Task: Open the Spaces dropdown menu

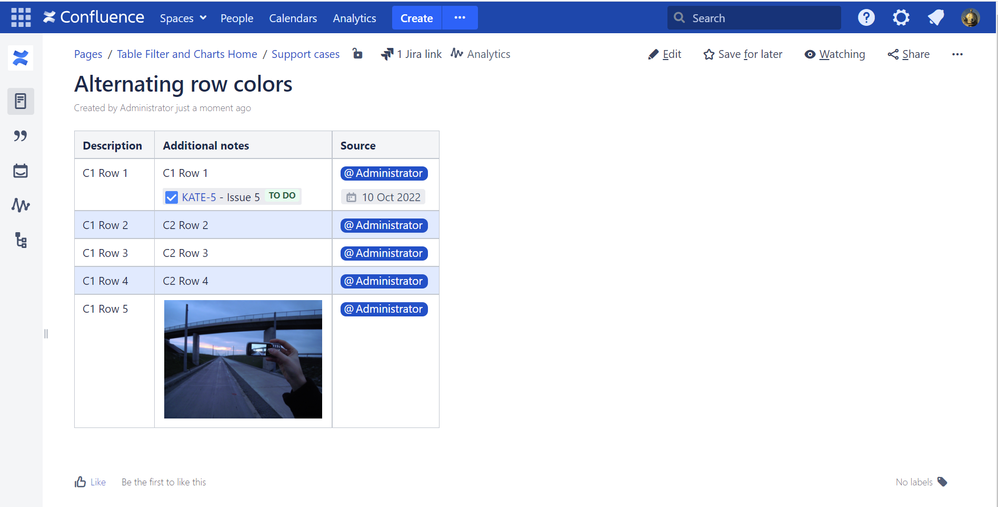Action: (183, 18)
